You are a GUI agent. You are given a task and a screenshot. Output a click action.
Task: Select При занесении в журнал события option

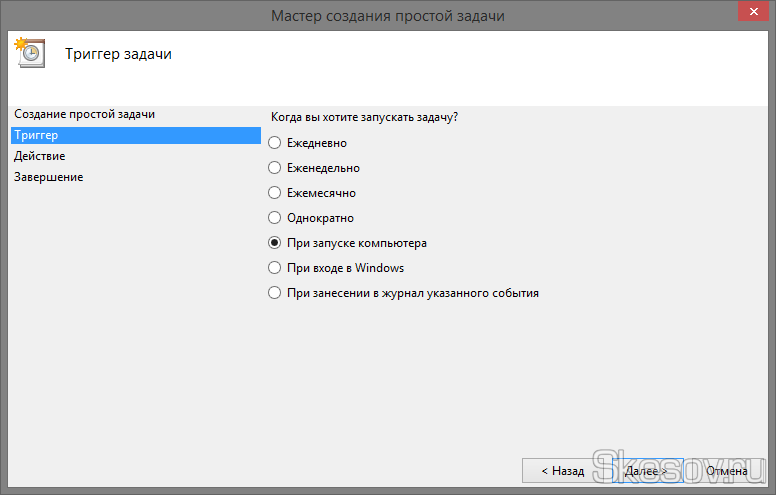coord(275,293)
